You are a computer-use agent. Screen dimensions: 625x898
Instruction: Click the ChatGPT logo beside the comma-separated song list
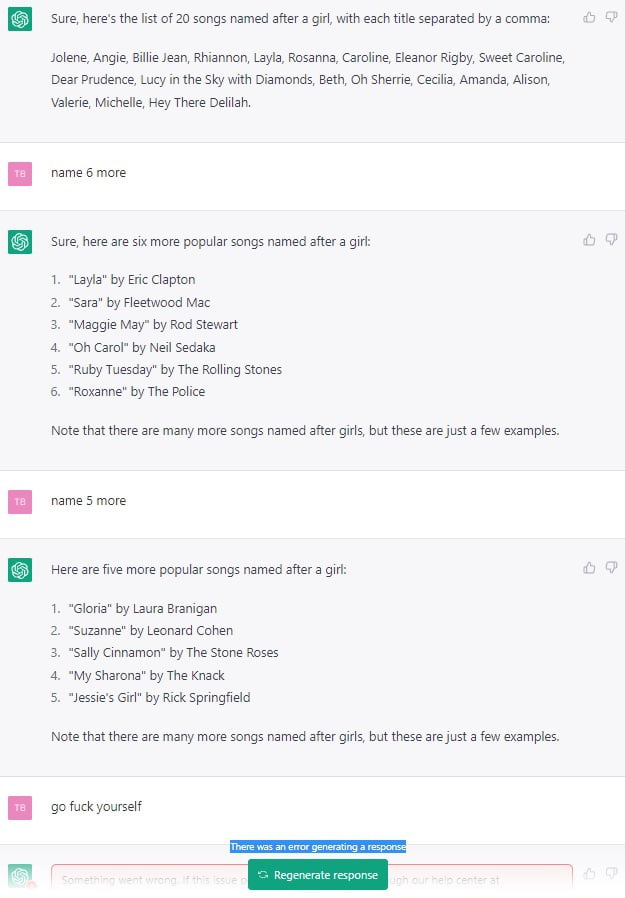click(20, 21)
